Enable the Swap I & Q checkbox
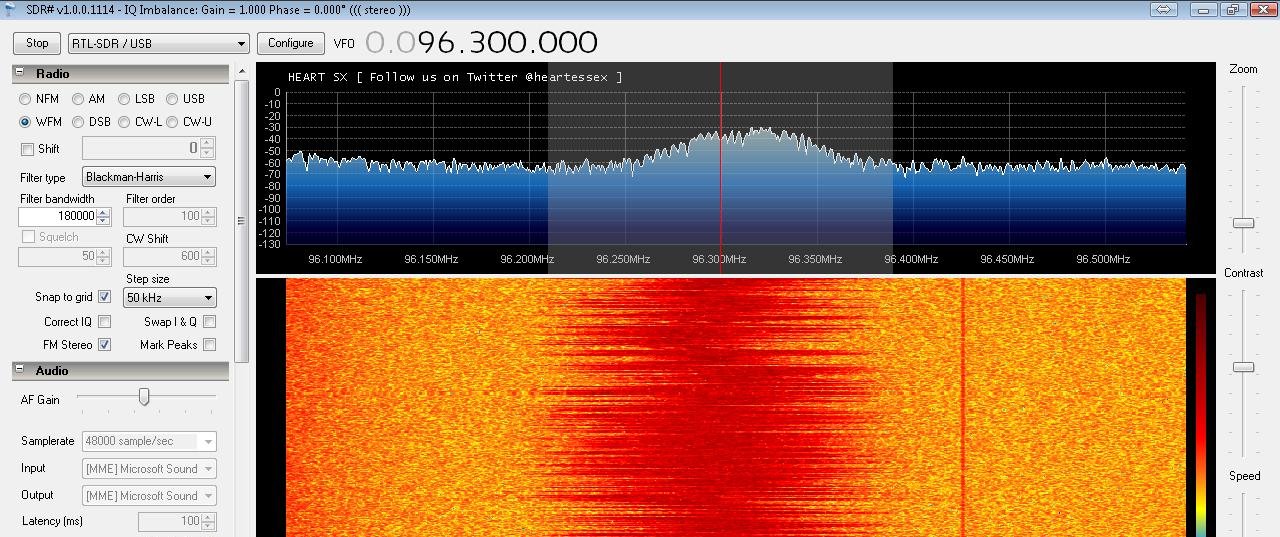Viewport: 1280px width, 537px height. point(209,322)
